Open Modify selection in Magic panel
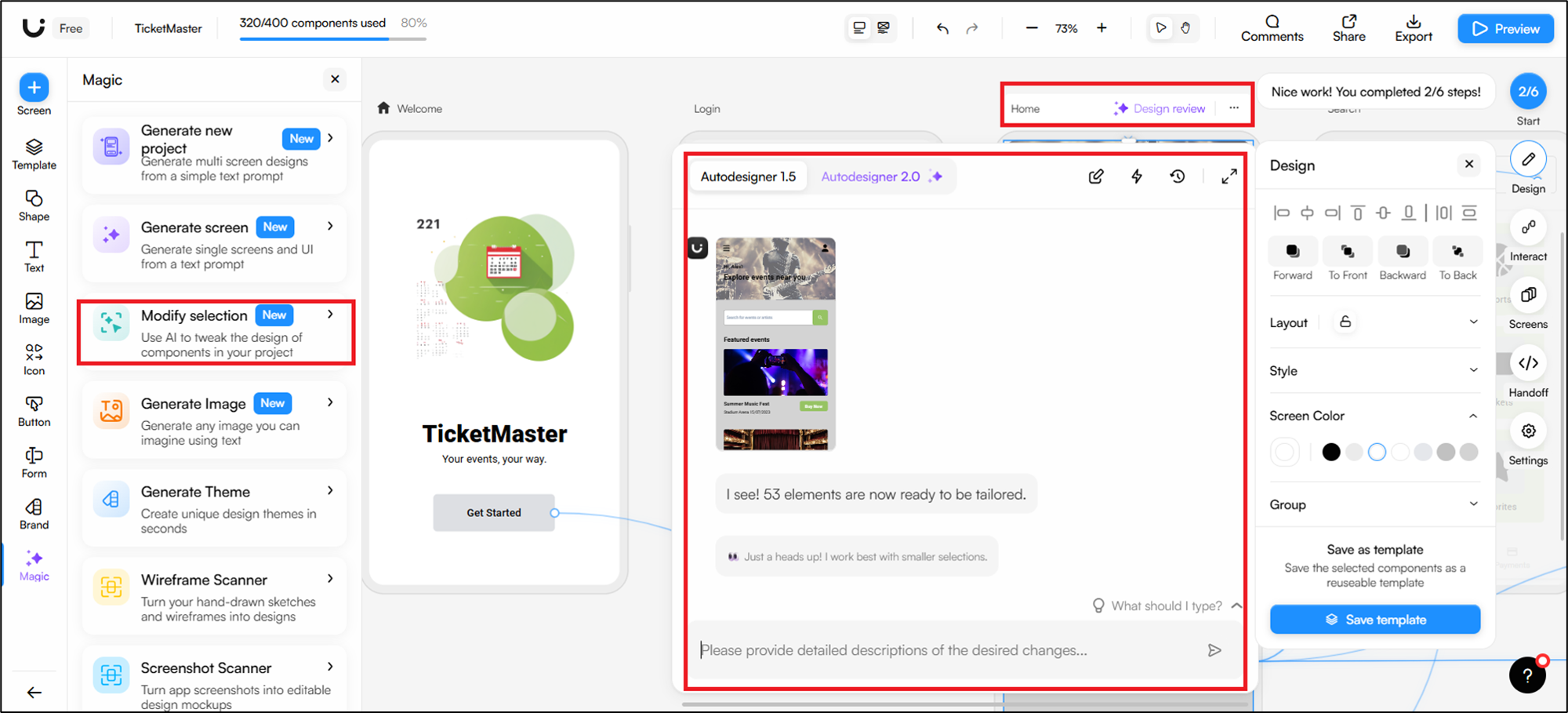 216,333
